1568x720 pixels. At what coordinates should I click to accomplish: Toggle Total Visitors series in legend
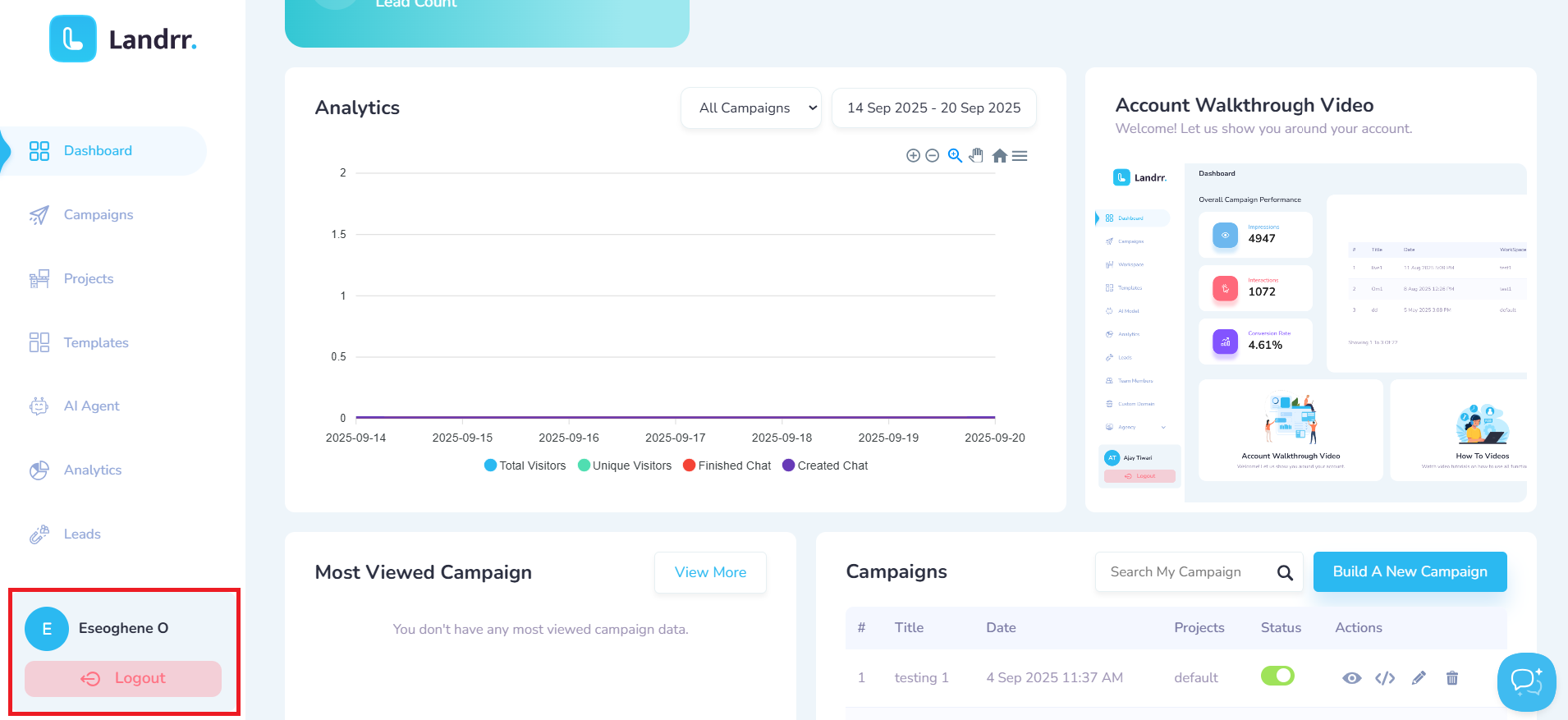click(525, 465)
